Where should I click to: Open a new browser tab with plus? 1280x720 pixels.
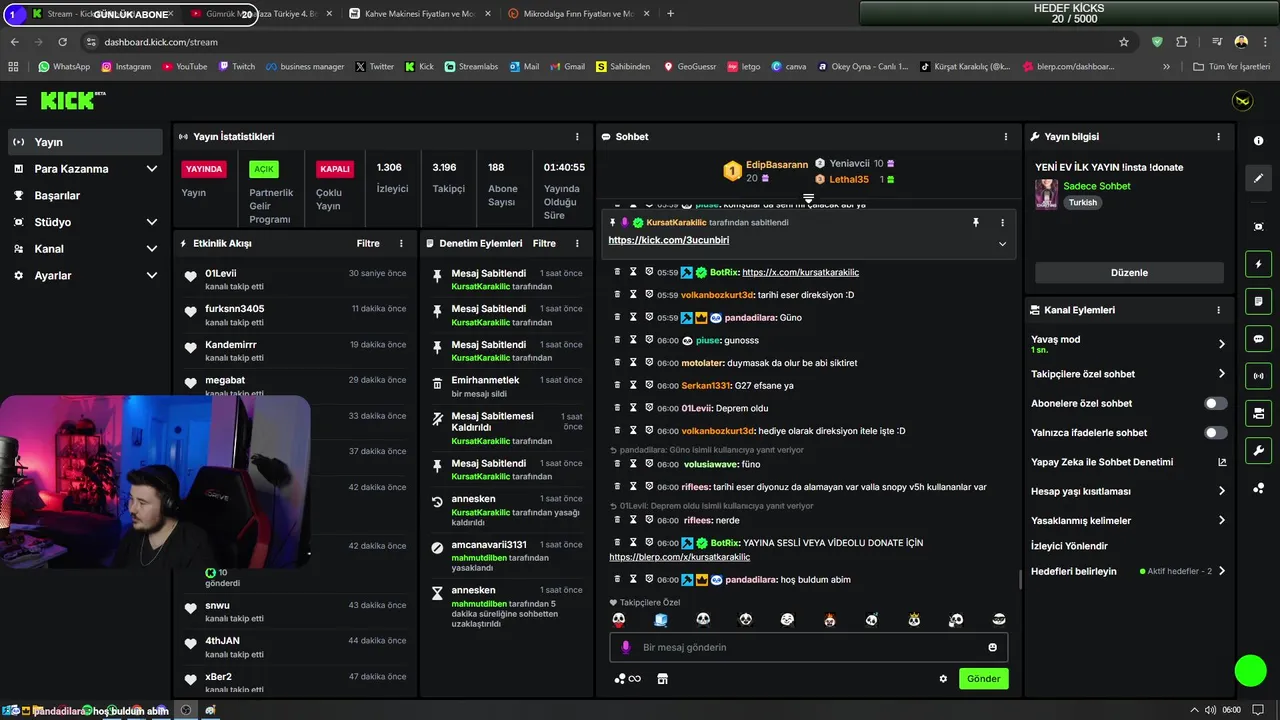tap(670, 14)
